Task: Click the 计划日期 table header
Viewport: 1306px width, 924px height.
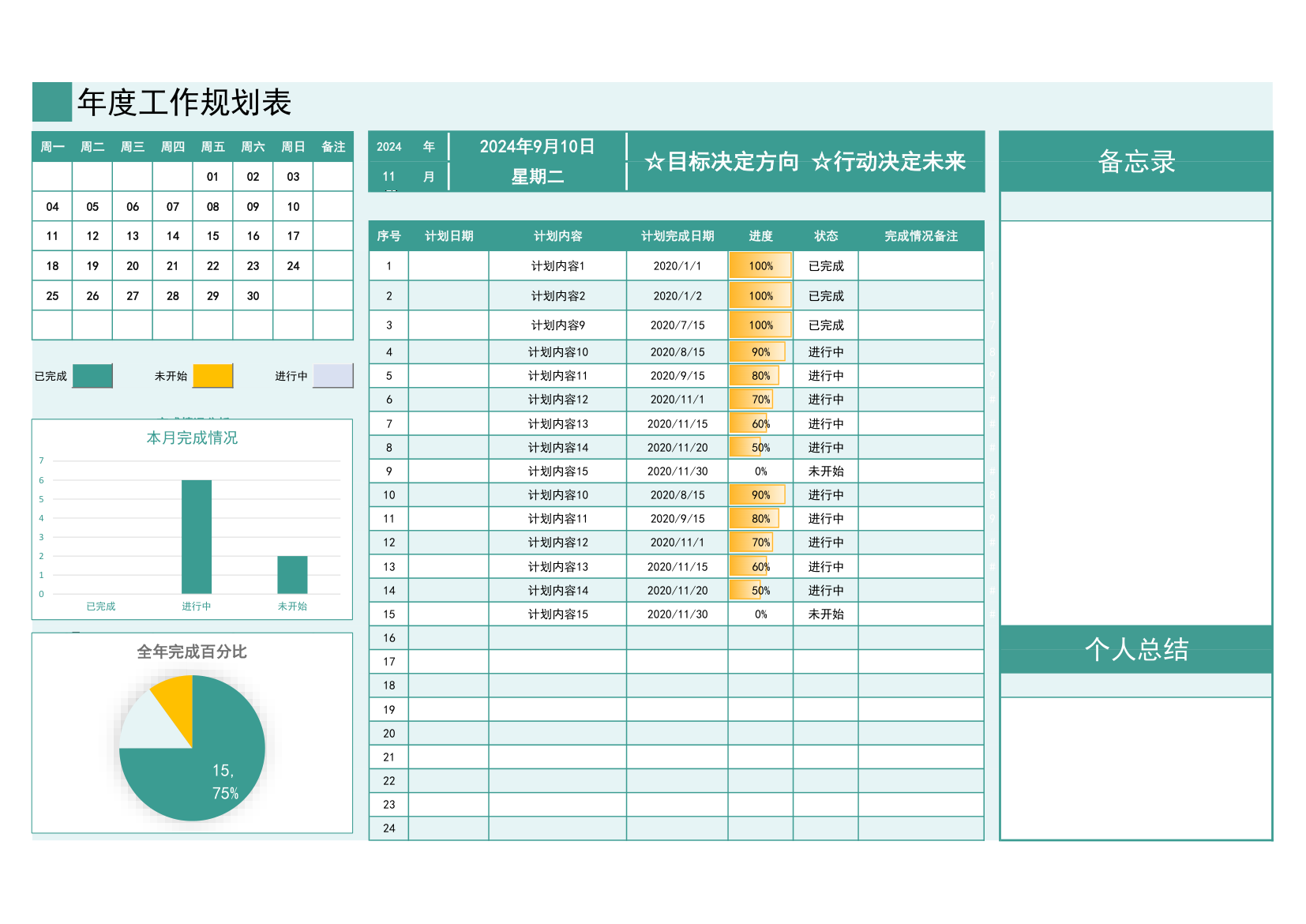Action: pos(448,236)
